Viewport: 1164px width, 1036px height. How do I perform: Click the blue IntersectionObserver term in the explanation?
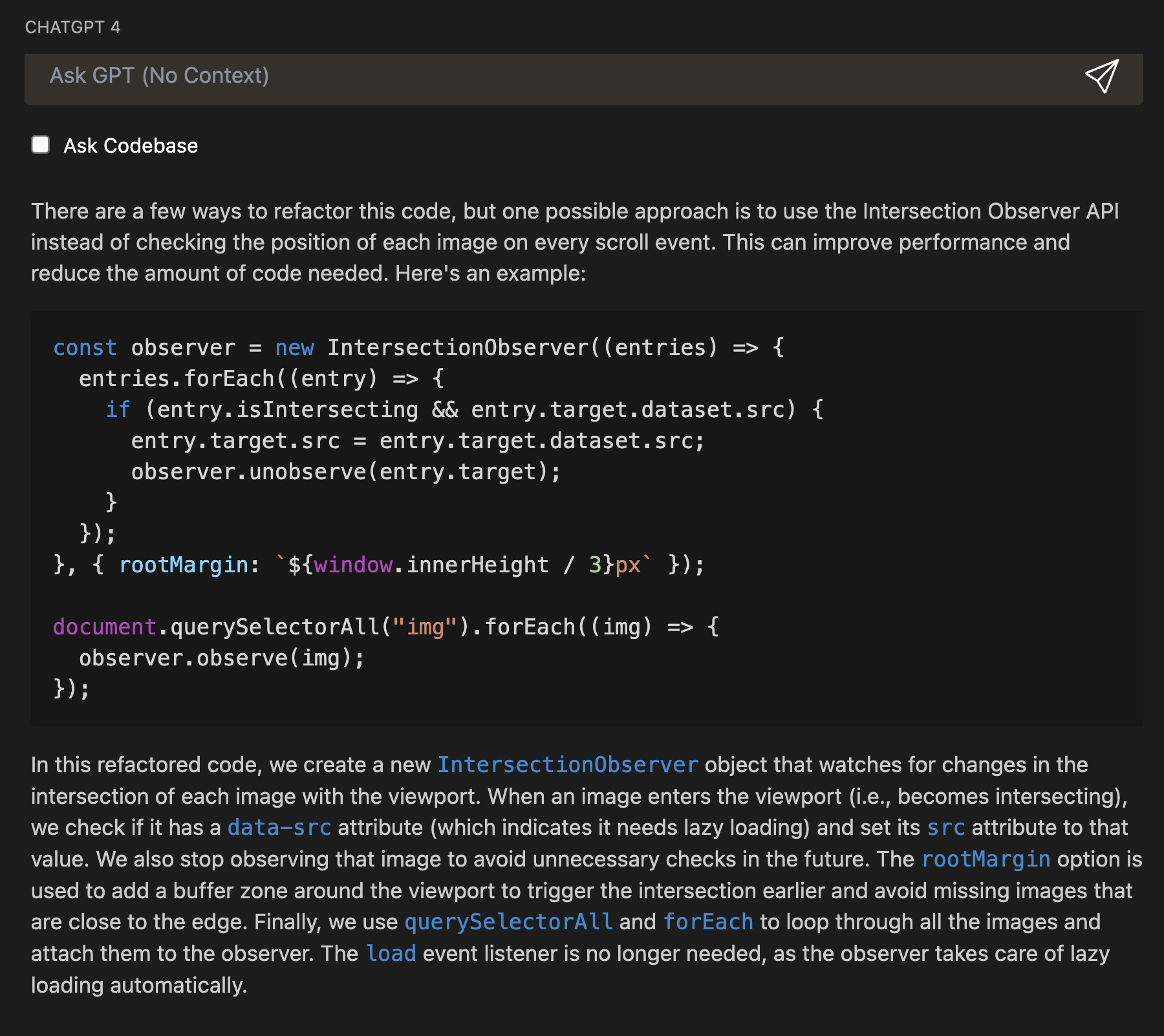pos(568,765)
